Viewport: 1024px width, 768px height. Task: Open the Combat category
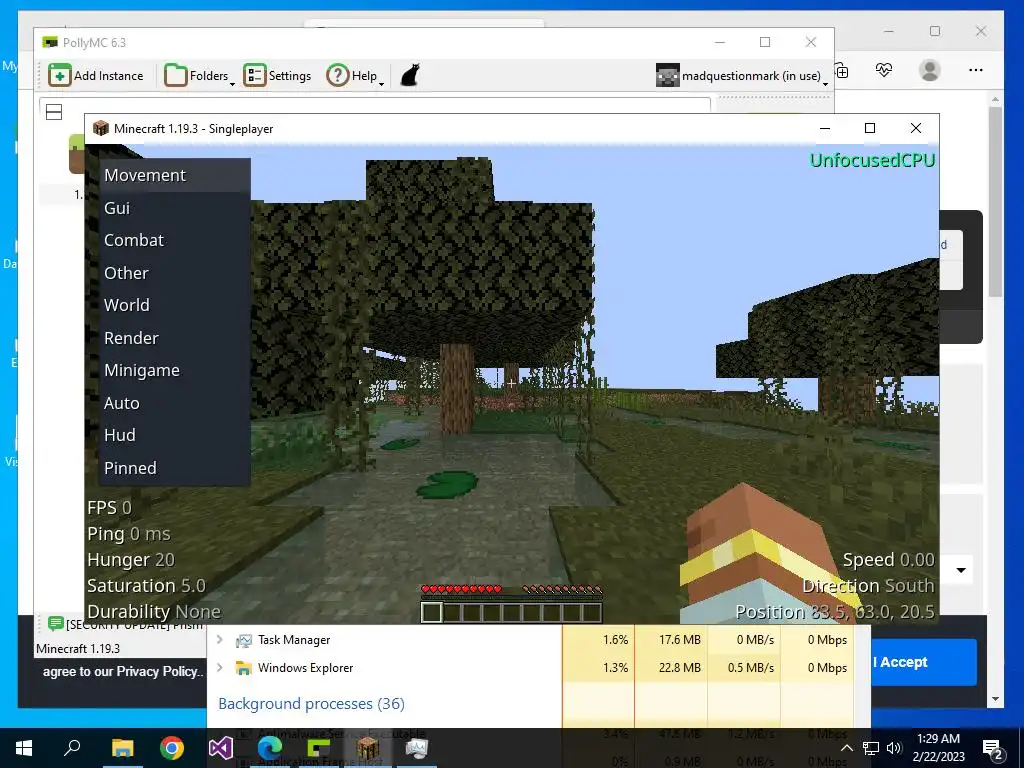[x=174, y=240]
